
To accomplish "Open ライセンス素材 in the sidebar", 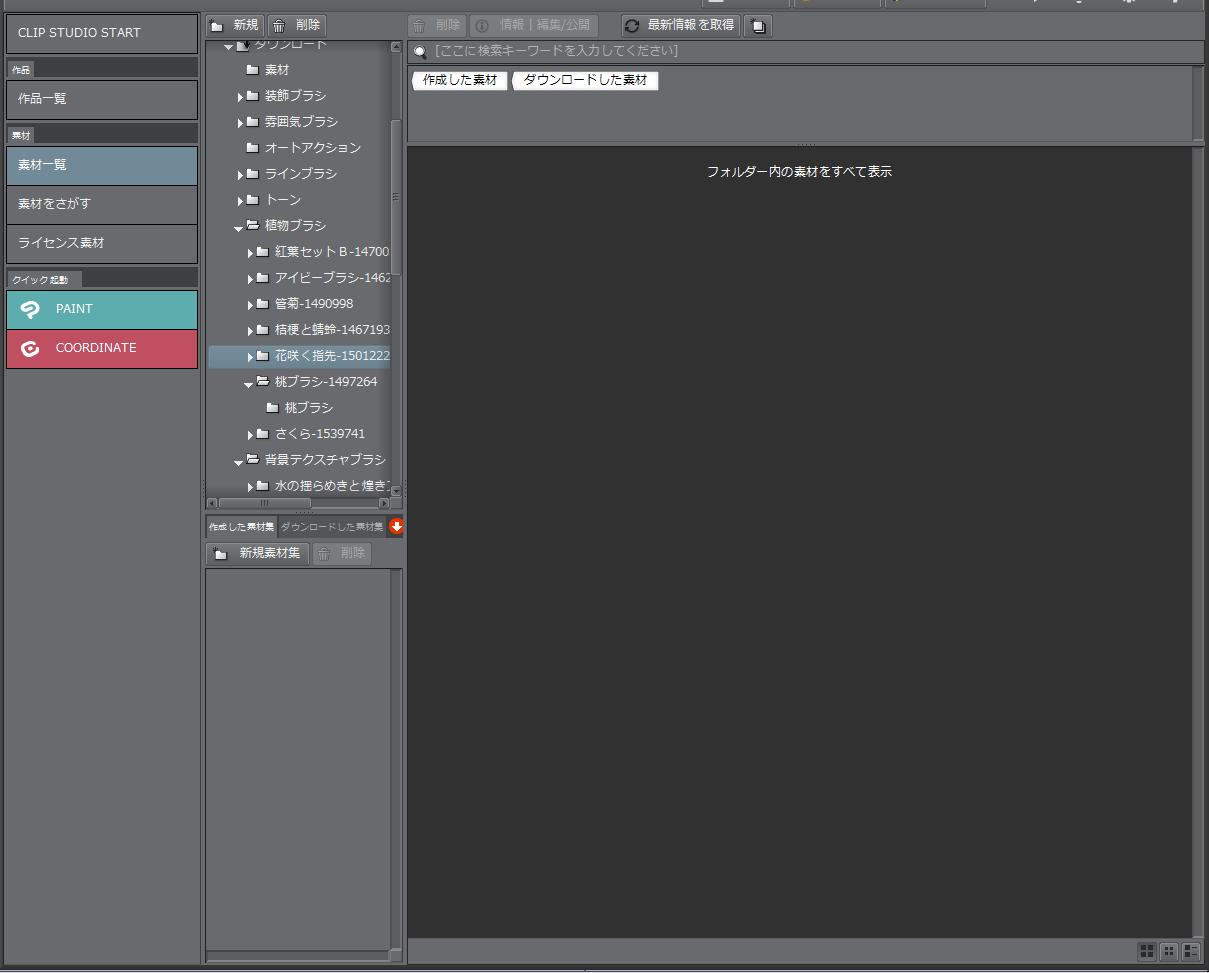I will (102, 243).
